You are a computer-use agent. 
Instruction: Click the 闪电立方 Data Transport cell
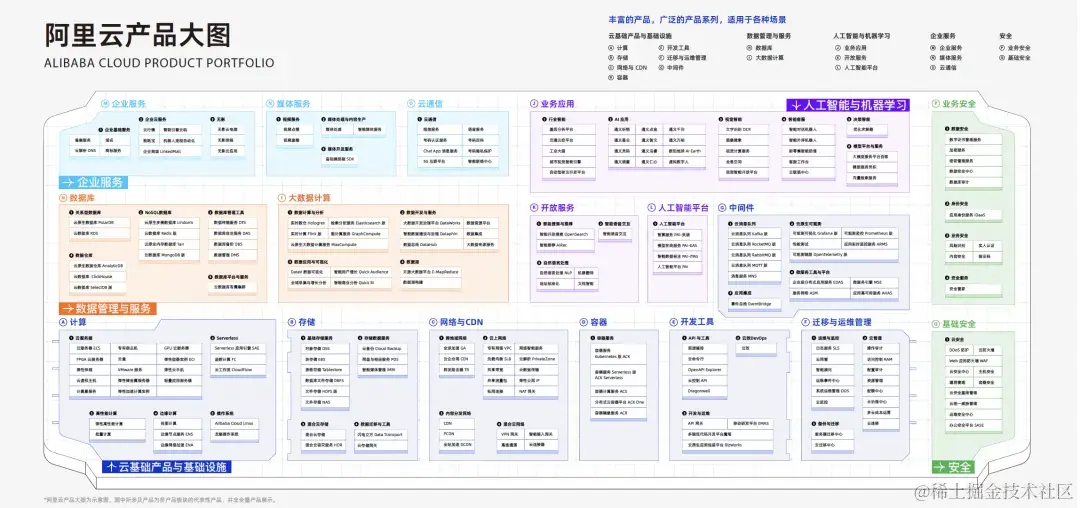tap(381, 434)
